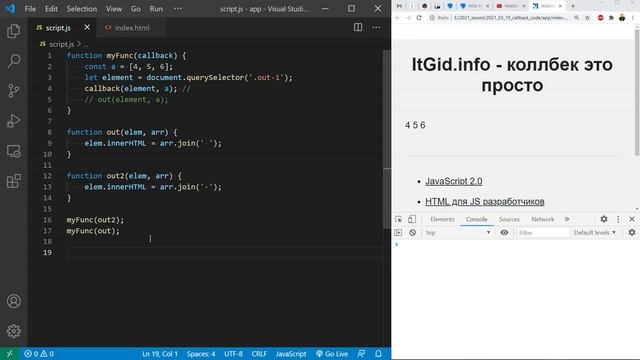This screenshot has width=640, height=360.
Task: Open the errors and warnings count in the status bar
Action: [39, 353]
